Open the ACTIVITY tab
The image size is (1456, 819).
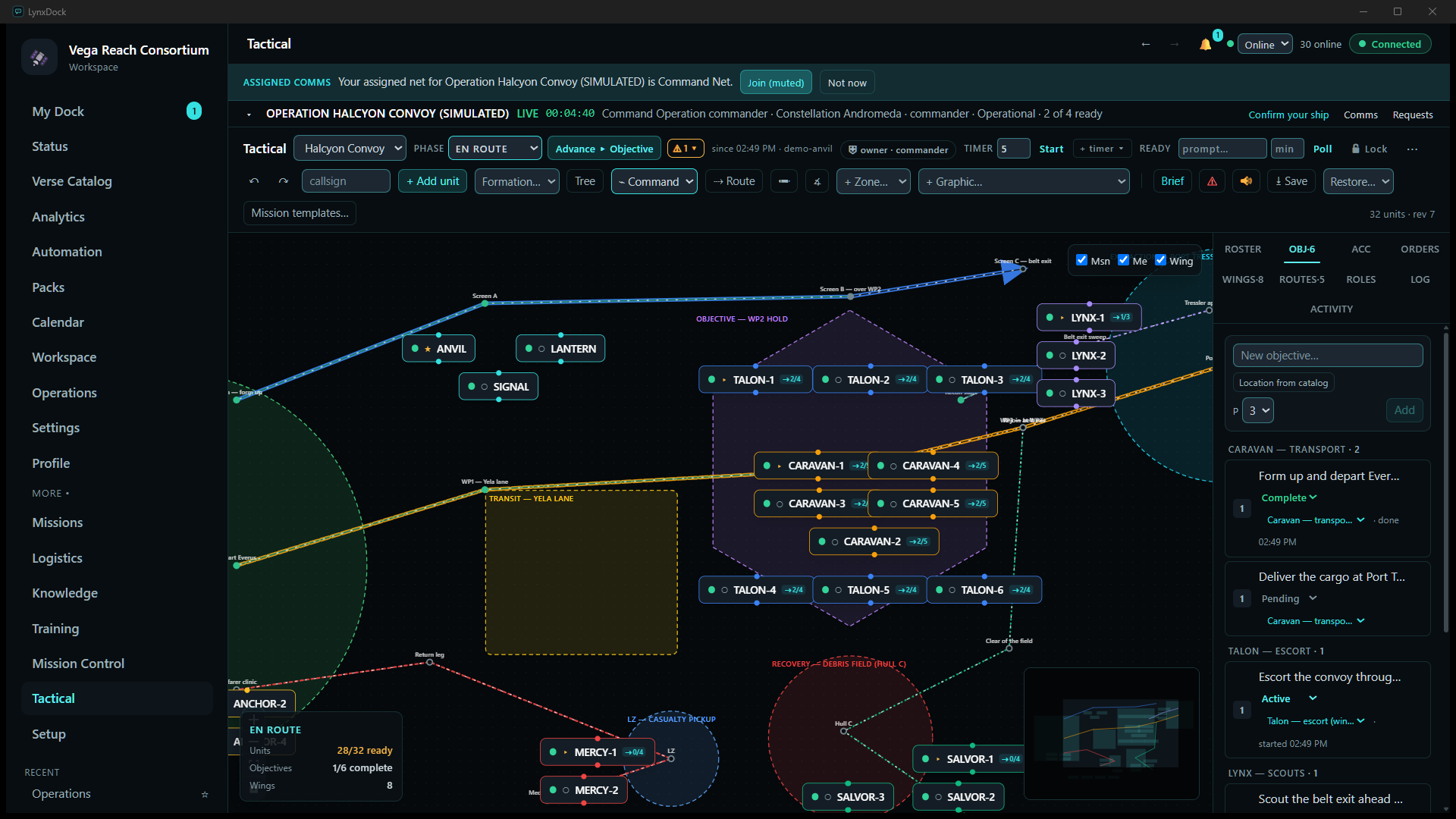1332,309
